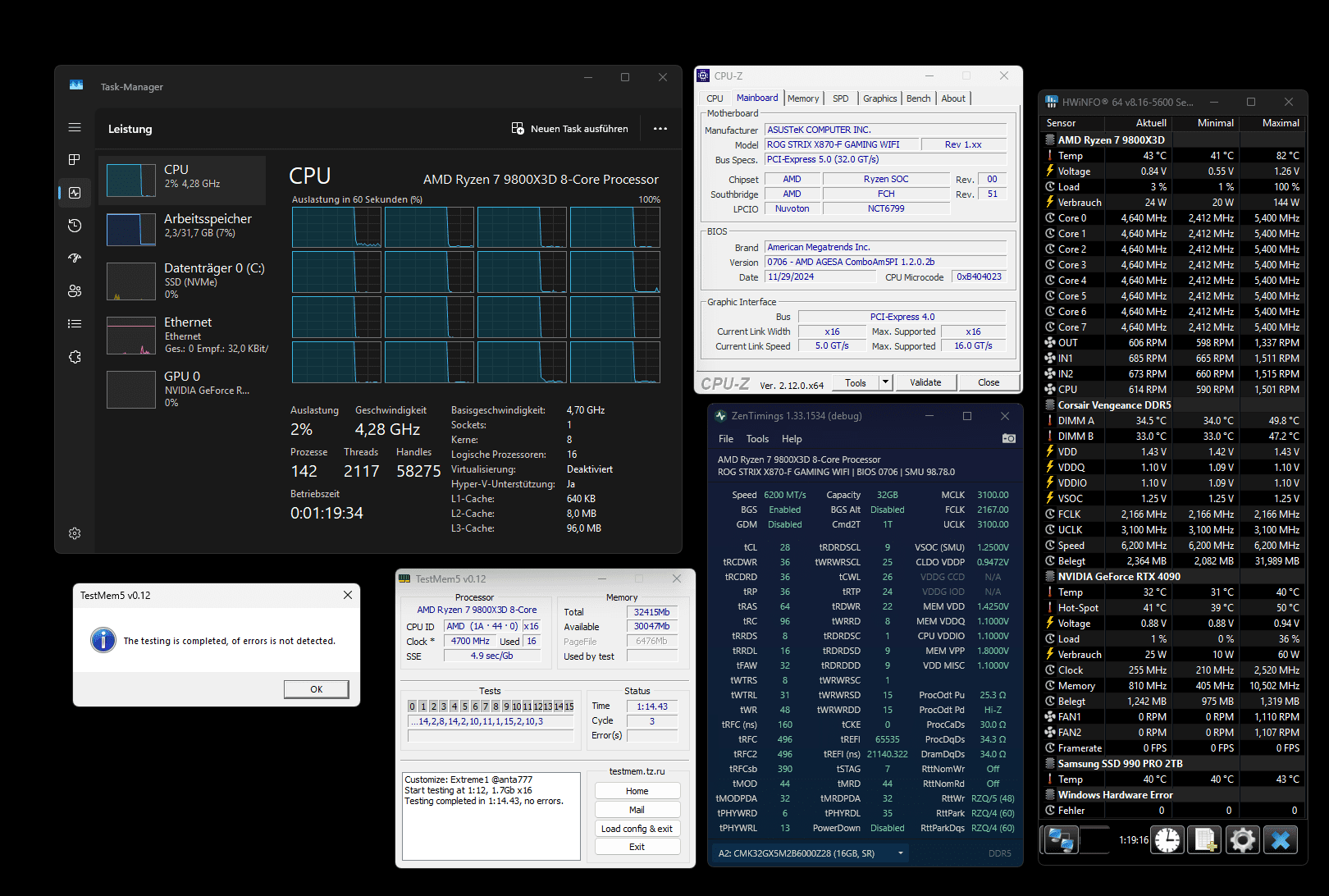The height and width of the screenshot is (896, 1329).
Task: Click Validate button in CPU-Z
Action: [x=925, y=382]
